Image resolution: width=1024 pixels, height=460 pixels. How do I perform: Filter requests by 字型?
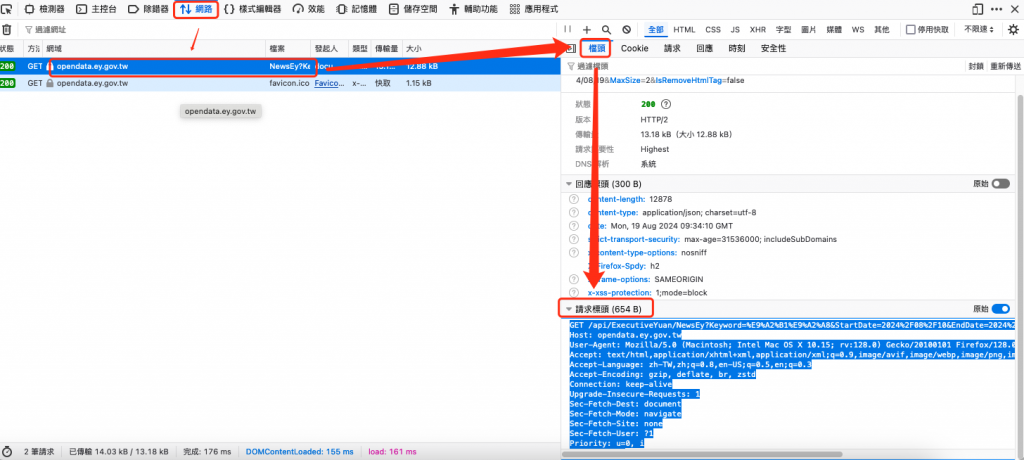pyautogui.click(x=784, y=29)
